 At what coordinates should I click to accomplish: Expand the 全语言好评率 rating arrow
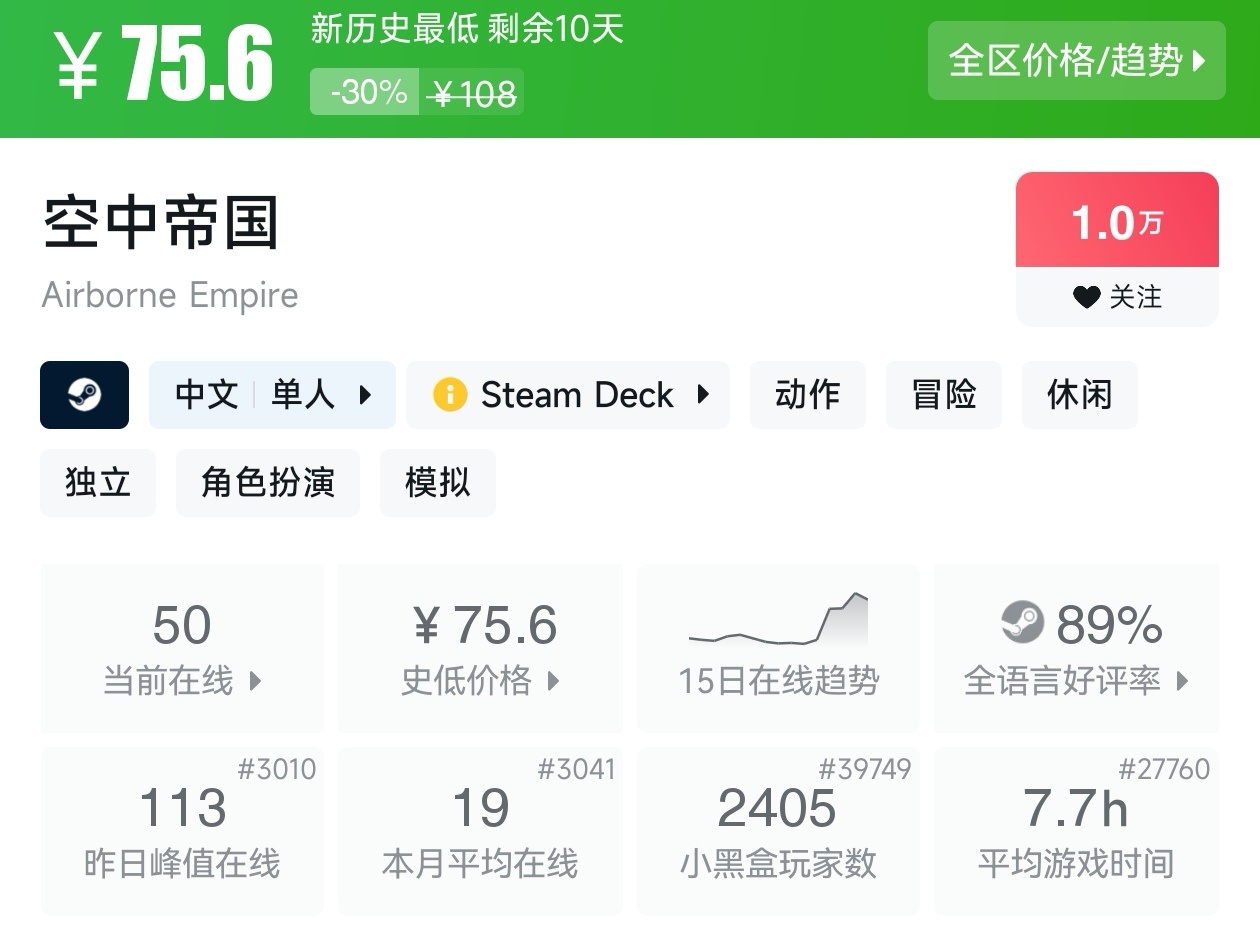[x=1183, y=682]
